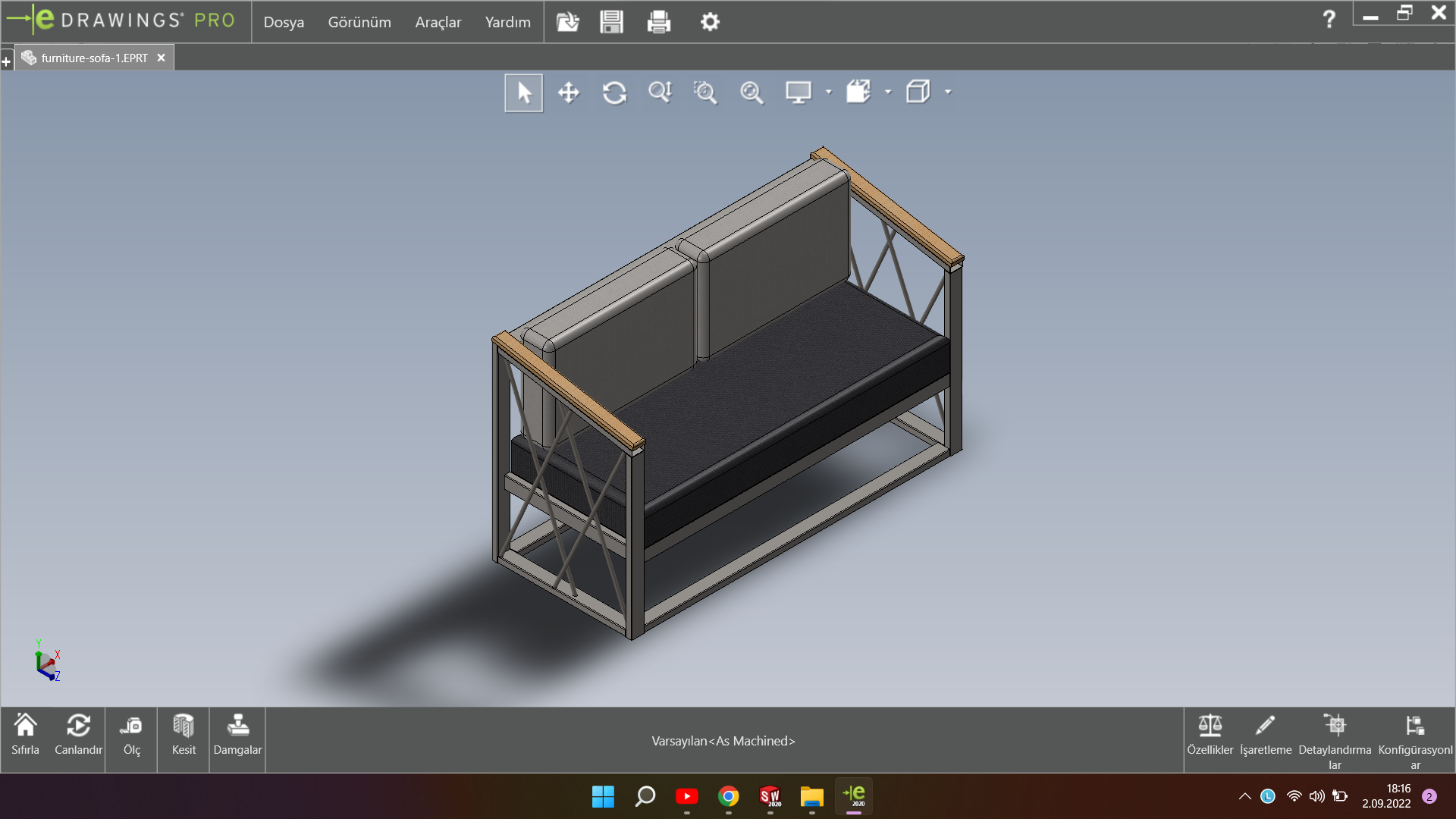
Task: Expand the display settings dropdown arrow
Action: point(828,92)
